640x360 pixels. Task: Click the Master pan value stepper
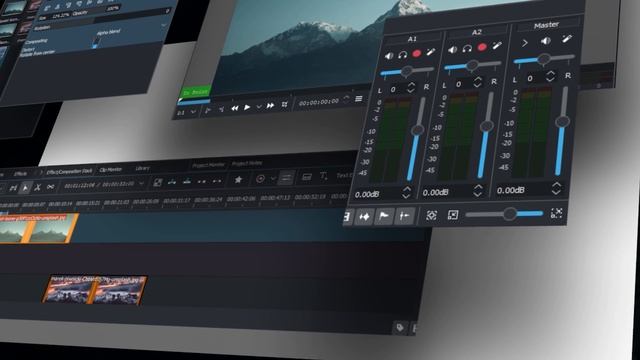pos(550,76)
